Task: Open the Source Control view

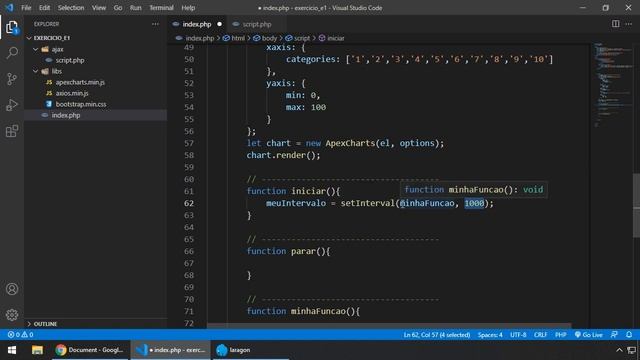Action: [12, 79]
